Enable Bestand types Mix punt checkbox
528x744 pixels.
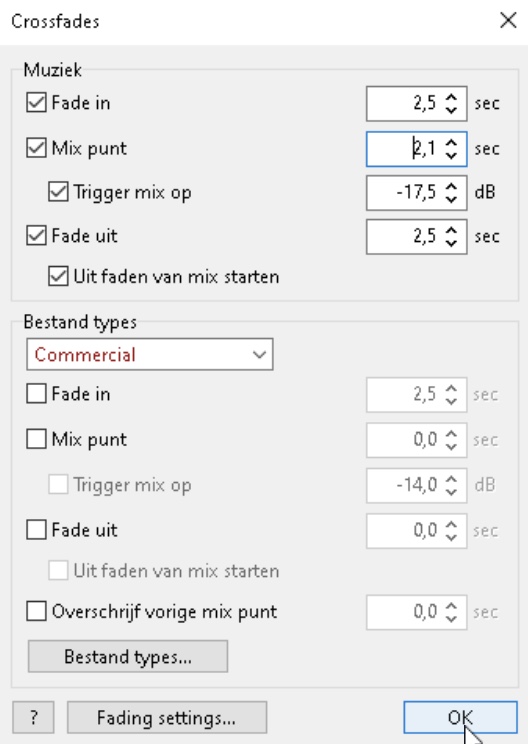point(37,439)
